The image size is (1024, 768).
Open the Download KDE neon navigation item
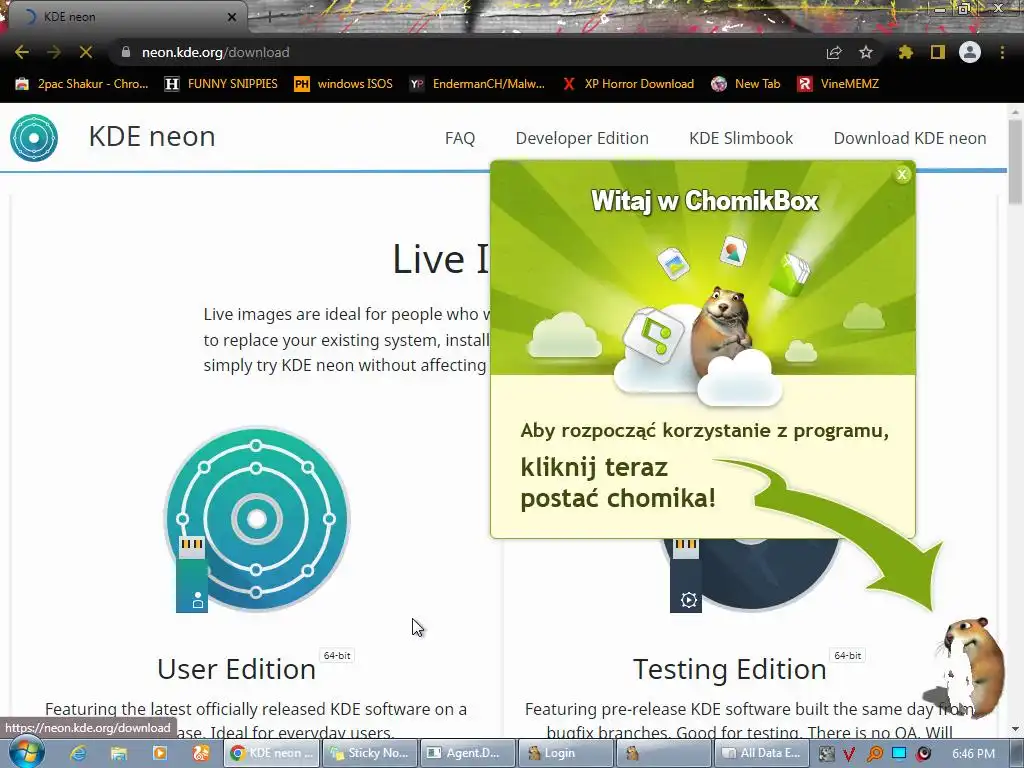[910, 138]
